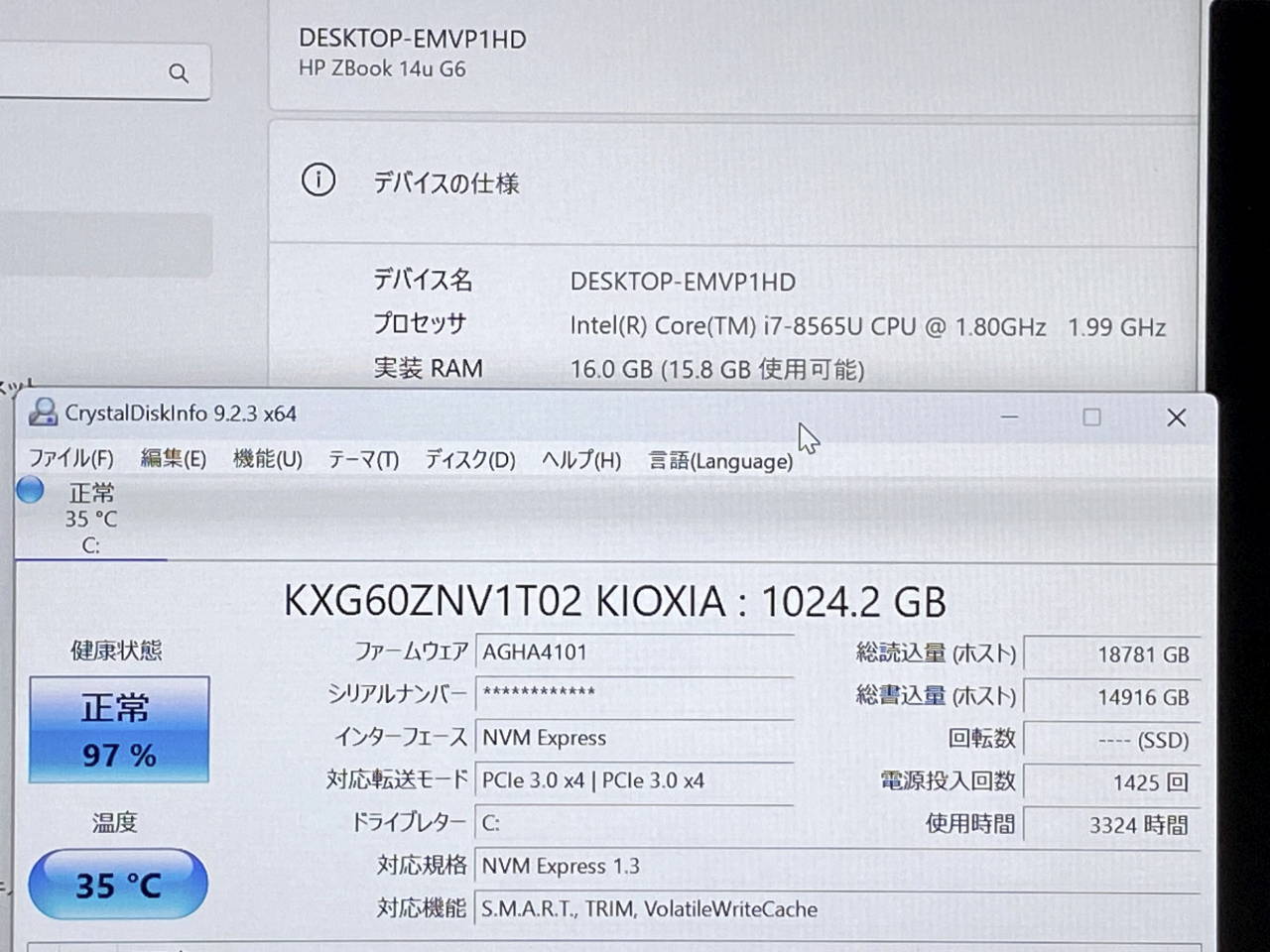Viewport: 1270px width, 952px height.
Task: Click the CrystalDiskInfo app icon in title bar
Action: pyautogui.click(x=43, y=413)
